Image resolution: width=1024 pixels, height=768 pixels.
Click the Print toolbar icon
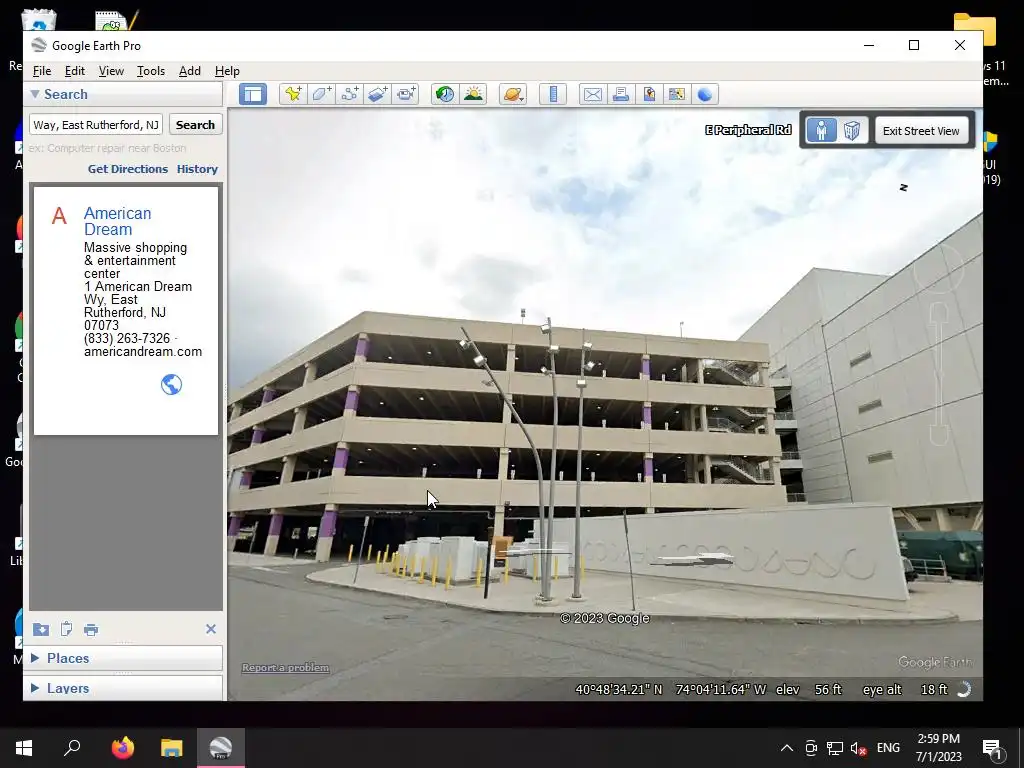coord(620,94)
